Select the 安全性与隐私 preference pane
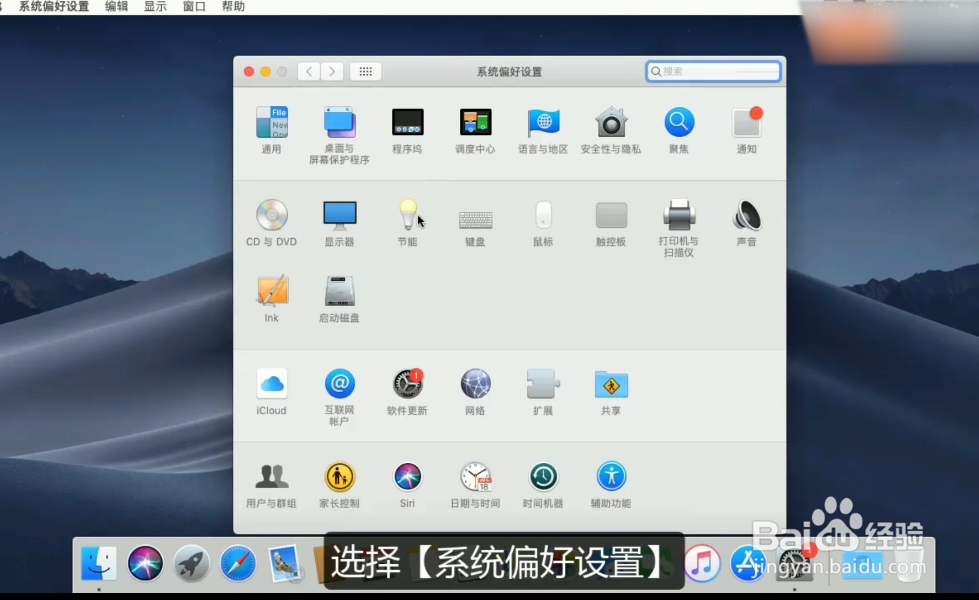The width and height of the screenshot is (979, 600). (x=610, y=123)
